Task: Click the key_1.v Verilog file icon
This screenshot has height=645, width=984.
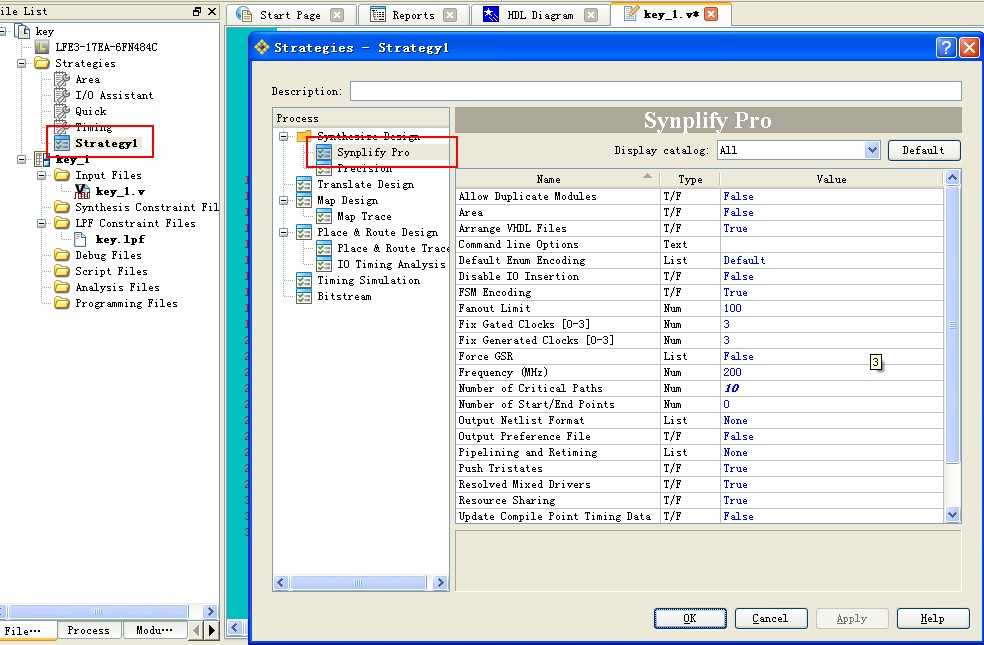Action: click(82, 191)
